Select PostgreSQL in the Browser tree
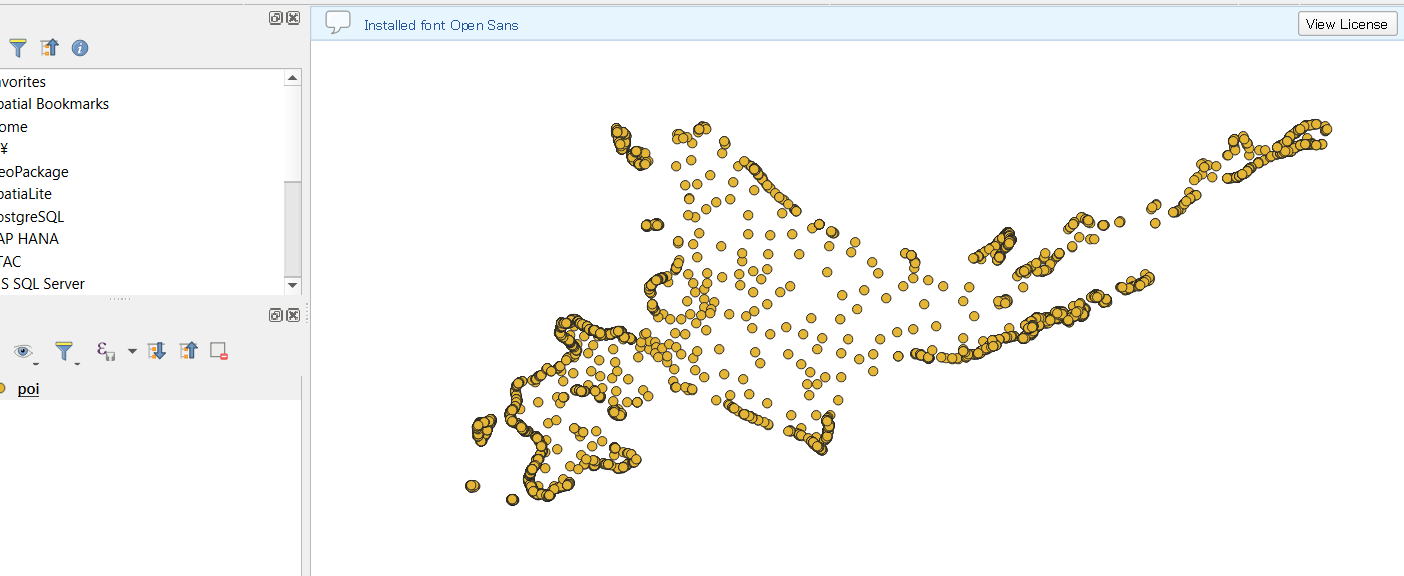Screen dimensions: 1404x576 tap(32, 216)
